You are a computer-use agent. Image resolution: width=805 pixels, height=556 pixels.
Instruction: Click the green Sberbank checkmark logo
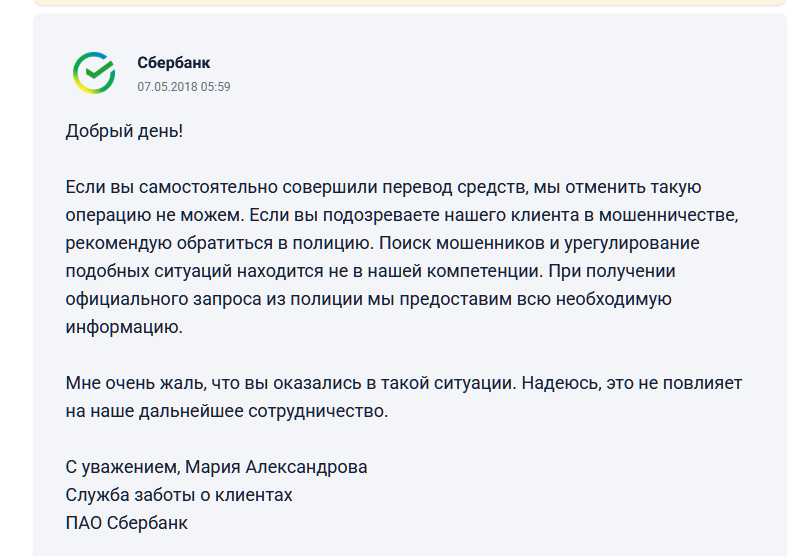coord(94,72)
